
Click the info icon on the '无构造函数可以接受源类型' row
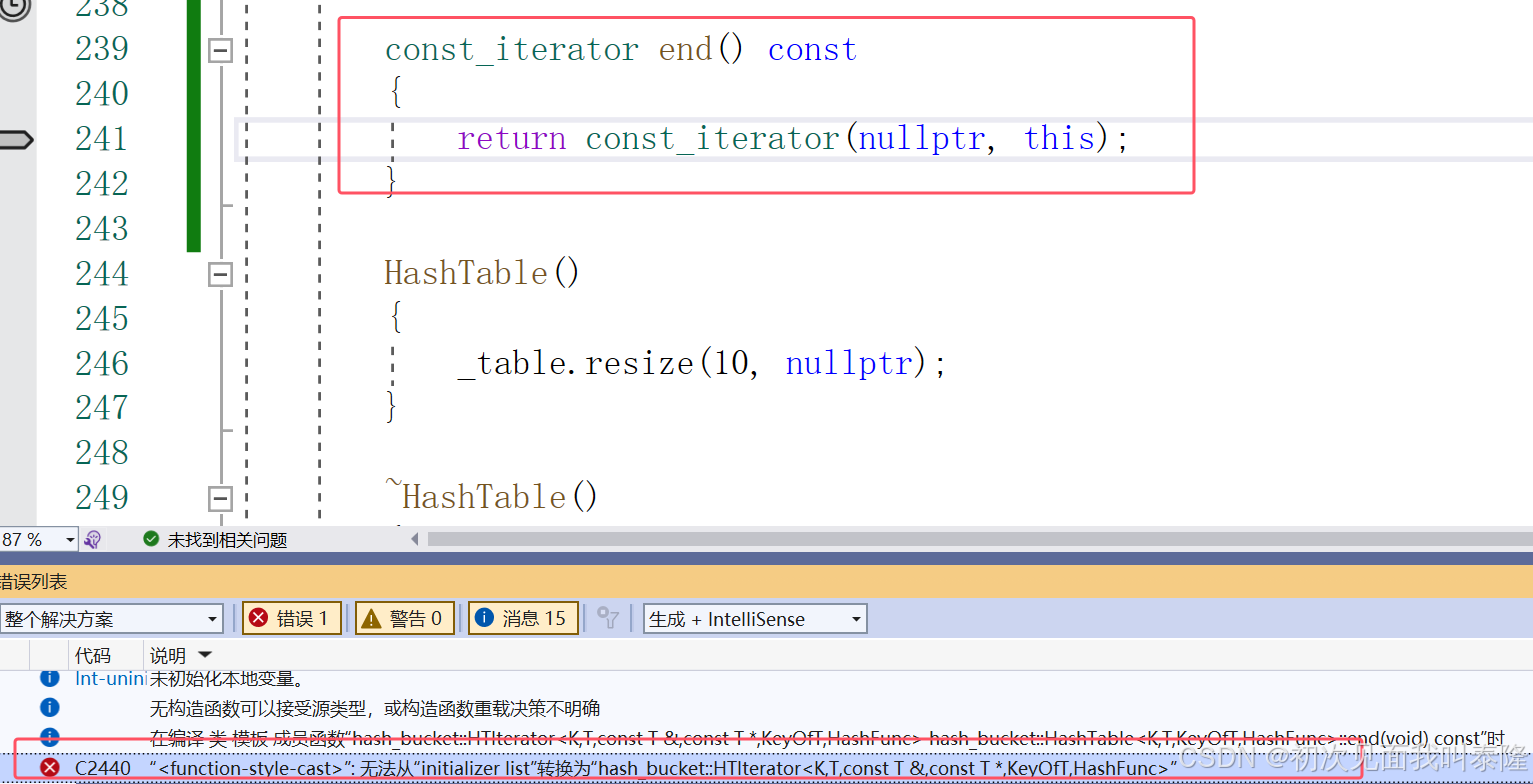coord(49,708)
